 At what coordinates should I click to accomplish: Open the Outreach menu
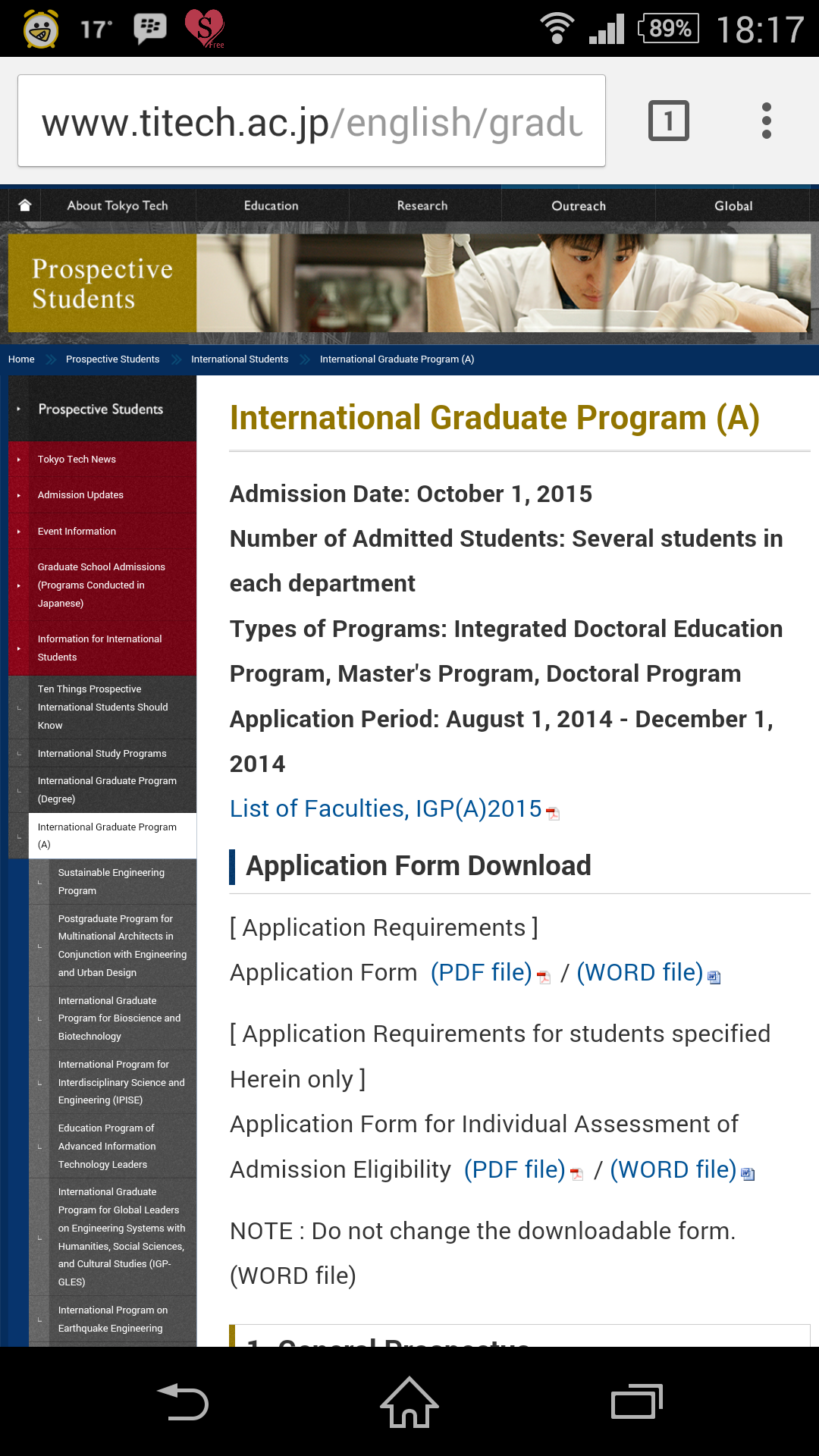[x=579, y=206]
